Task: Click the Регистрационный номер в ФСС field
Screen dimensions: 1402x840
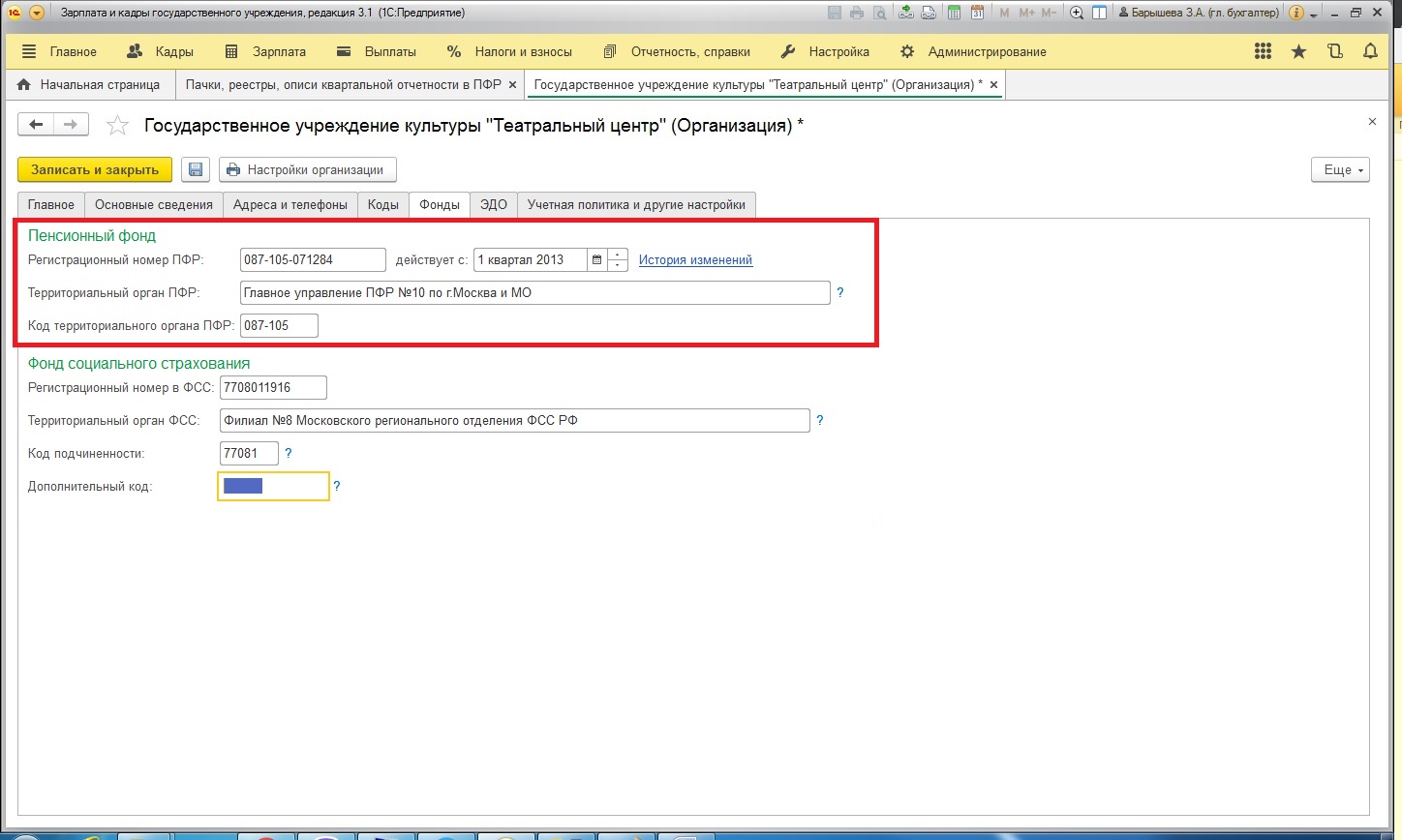Action: coord(273,387)
